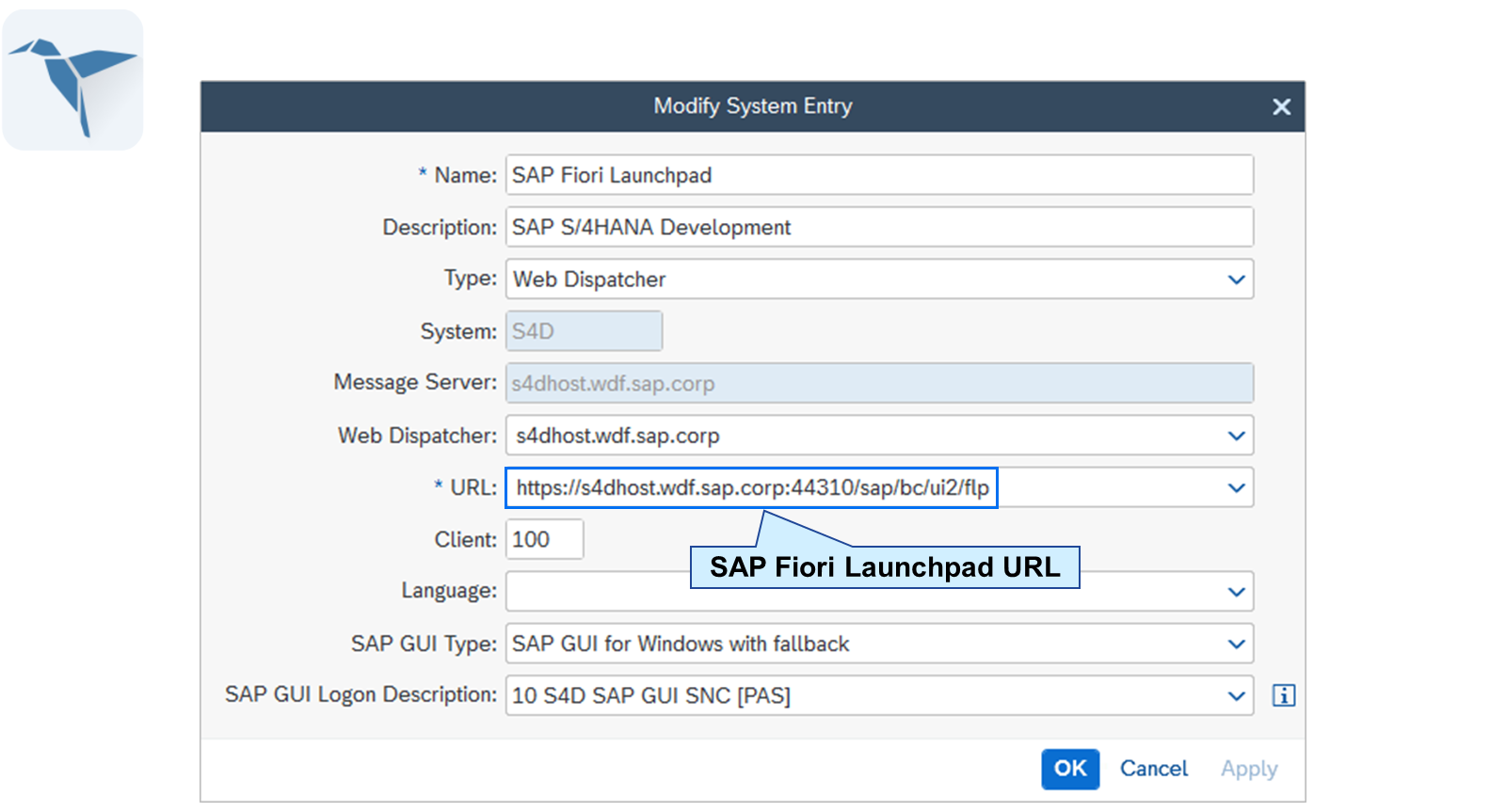1506x812 pixels.
Task: Open the info icon beside SAP GUI Logon Description
Action: tap(1283, 695)
